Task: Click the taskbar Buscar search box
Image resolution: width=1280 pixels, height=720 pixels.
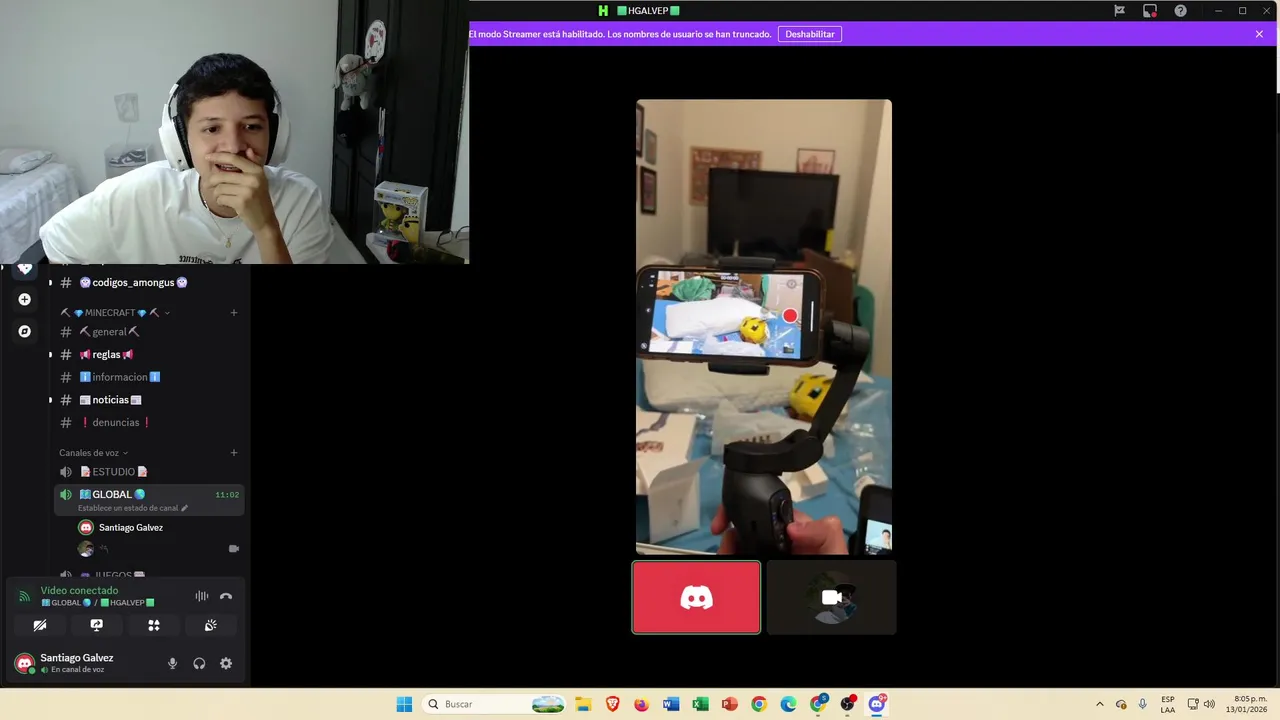Action: coord(494,704)
